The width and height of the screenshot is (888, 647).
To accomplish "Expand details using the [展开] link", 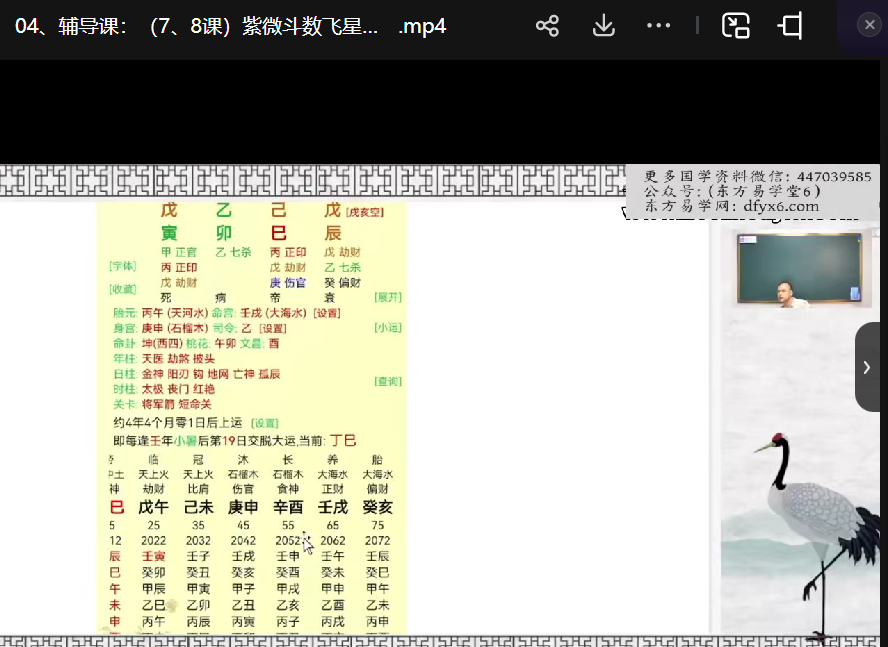I will [x=388, y=297].
